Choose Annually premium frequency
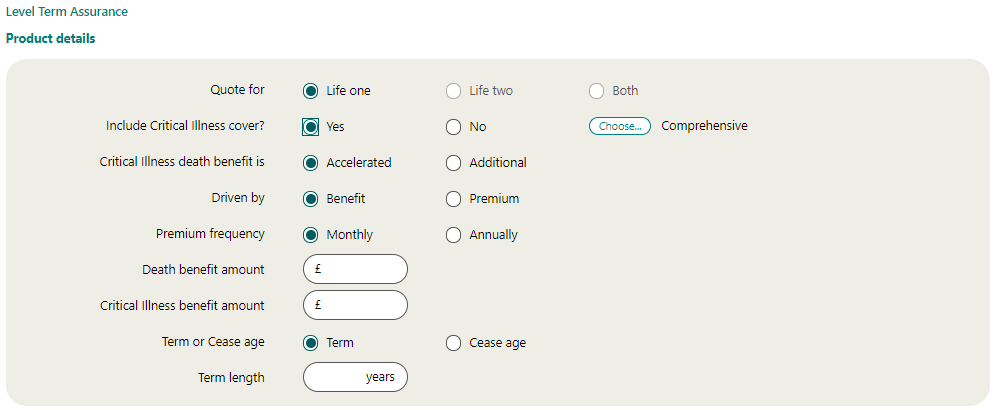Screen dimensions: 996x410 (454, 235)
